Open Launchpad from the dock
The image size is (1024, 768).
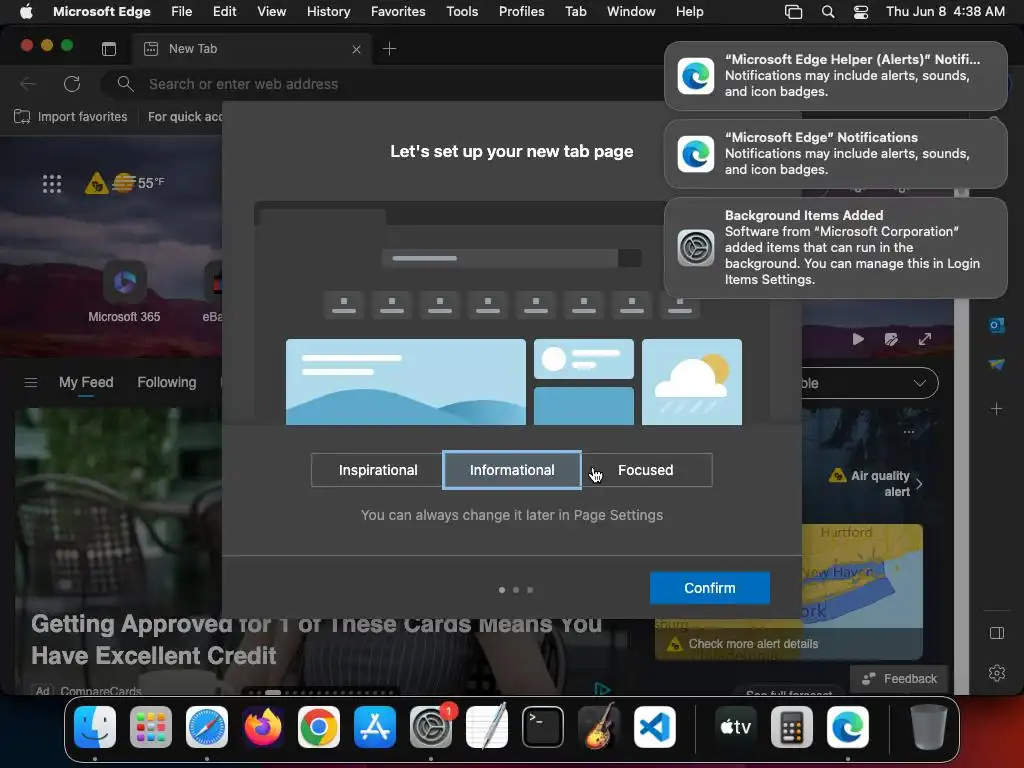pyautogui.click(x=151, y=727)
